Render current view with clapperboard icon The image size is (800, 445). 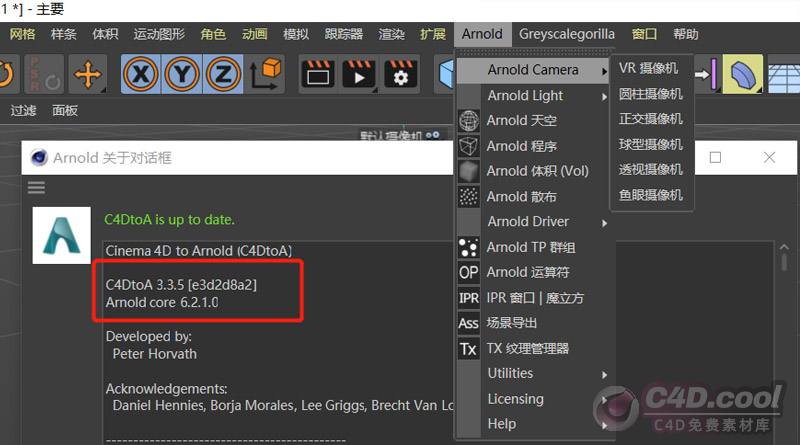pyautogui.click(x=318, y=75)
